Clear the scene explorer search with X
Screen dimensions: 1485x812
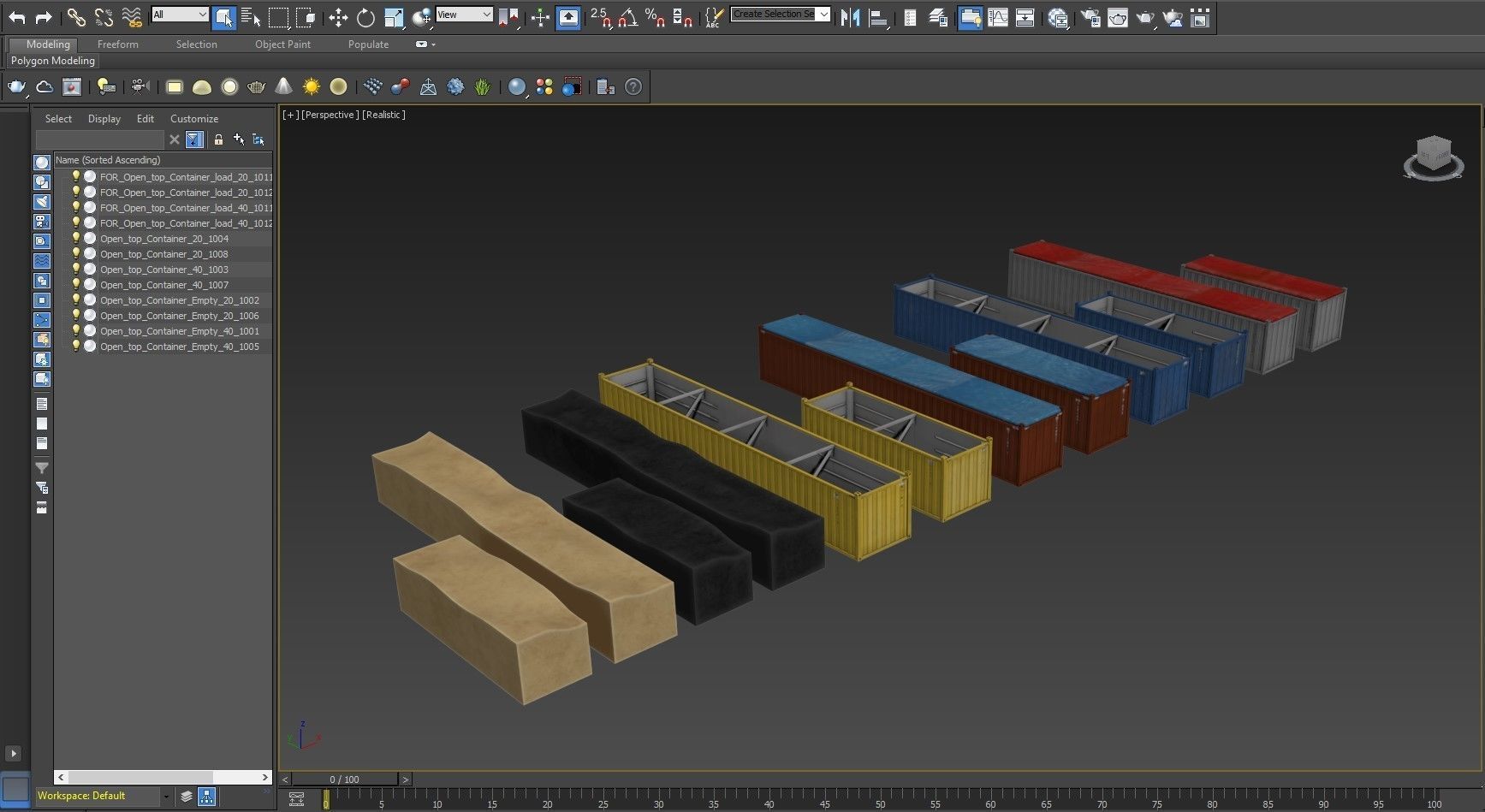click(x=175, y=139)
